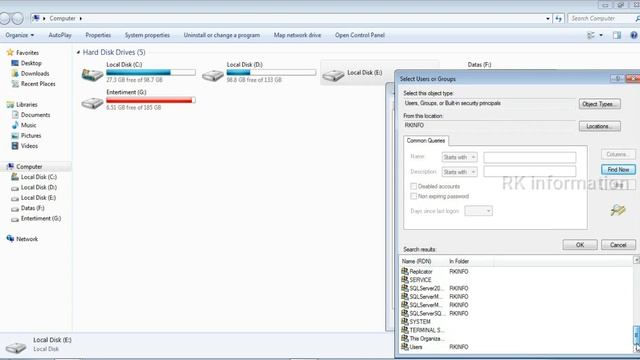Click the Computer breadcrumb arrow in address bar
The width and height of the screenshot is (640, 360).
click(81, 18)
